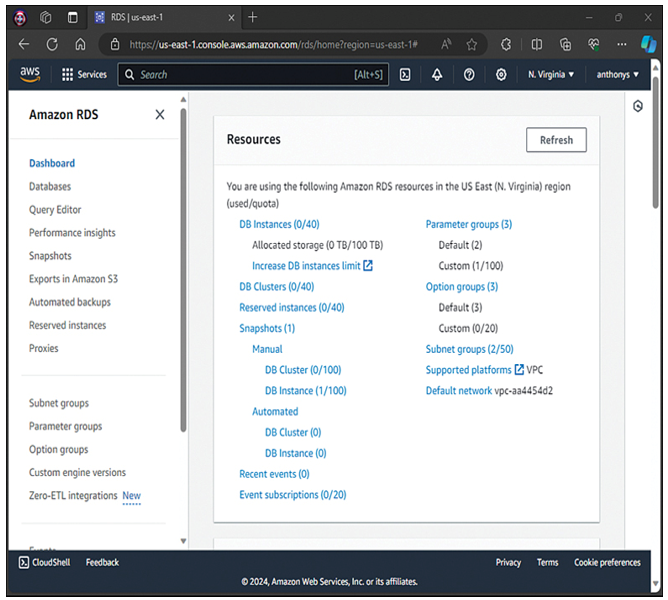Open a new browser tab

[253, 17]
